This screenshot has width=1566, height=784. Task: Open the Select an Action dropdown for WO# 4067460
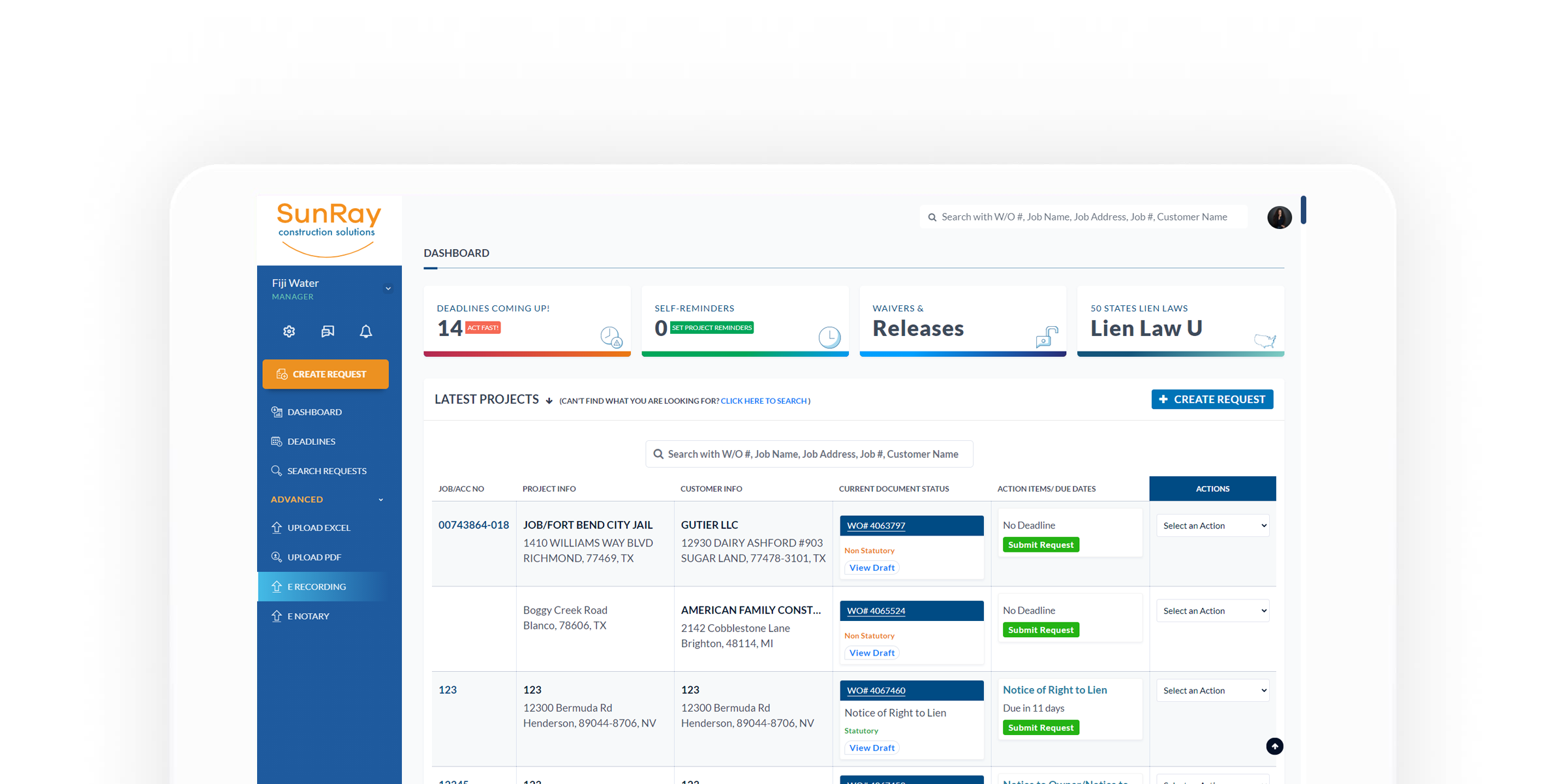(1212, 690)
